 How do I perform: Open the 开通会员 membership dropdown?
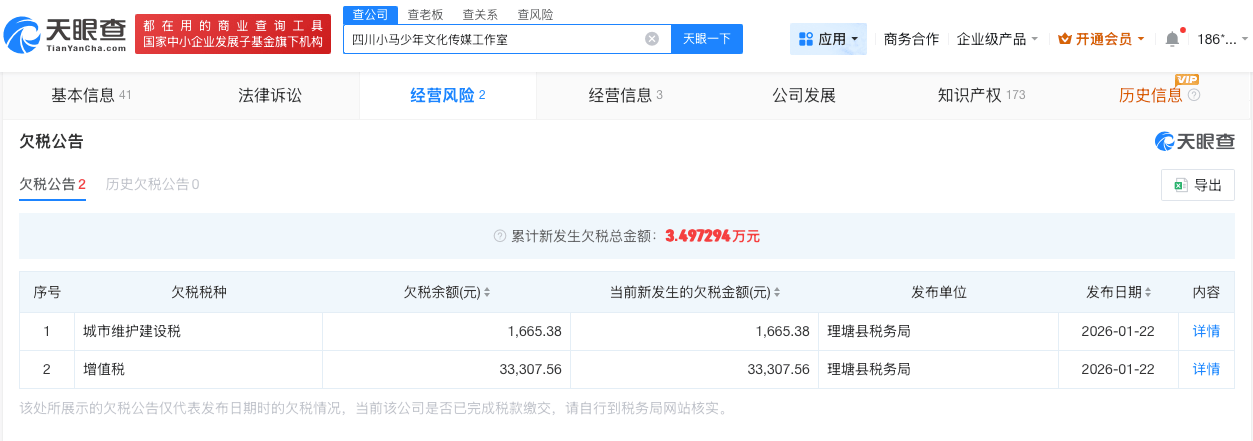(1101, 39)
